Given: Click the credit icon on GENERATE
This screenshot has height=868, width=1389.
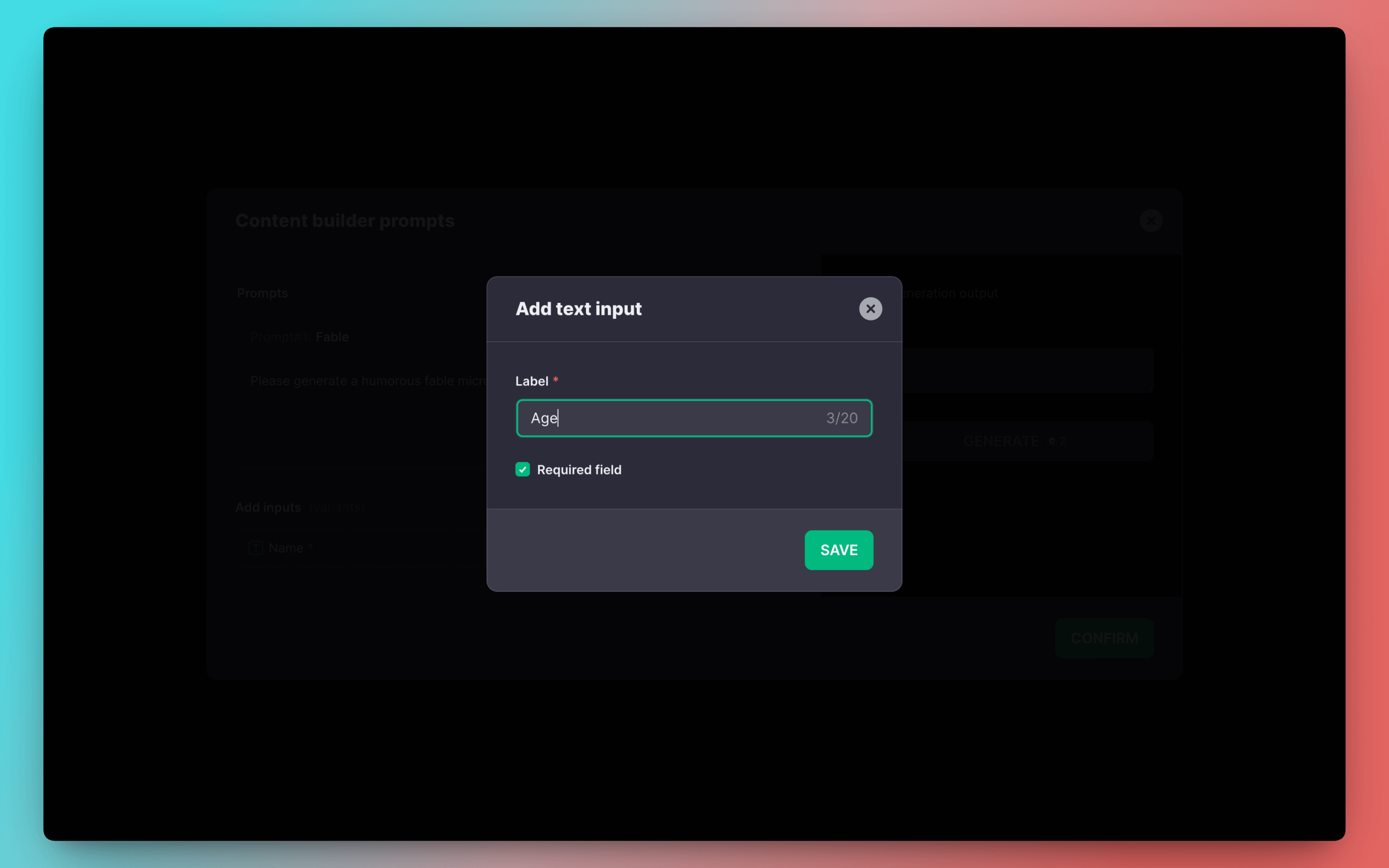Looking at the screenshot, I should coord(1052,441).
